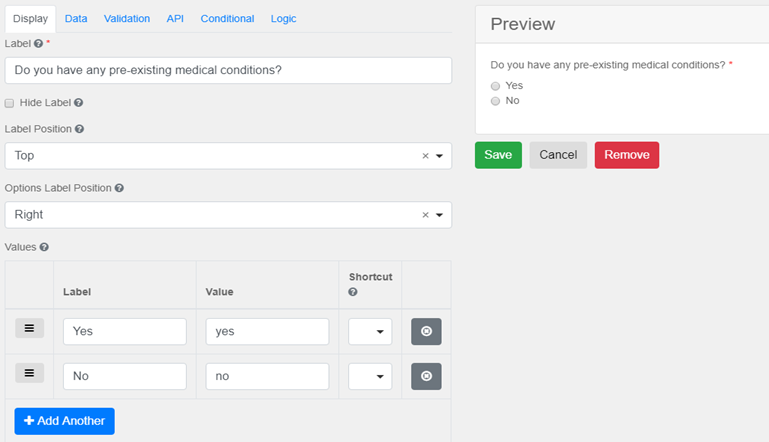Click the Add Another button
The width and height of the screenshot is (769, 442).
point(65,421)
